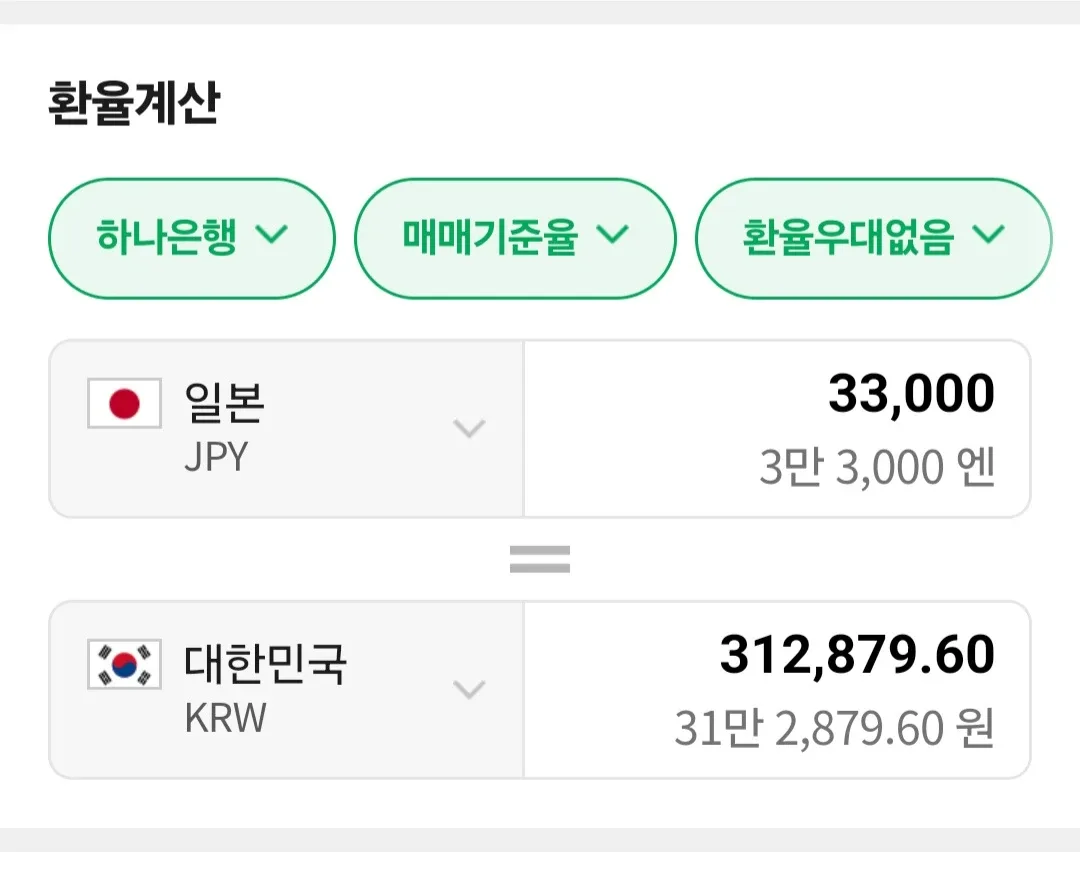Click the JPY currency code

216,457
